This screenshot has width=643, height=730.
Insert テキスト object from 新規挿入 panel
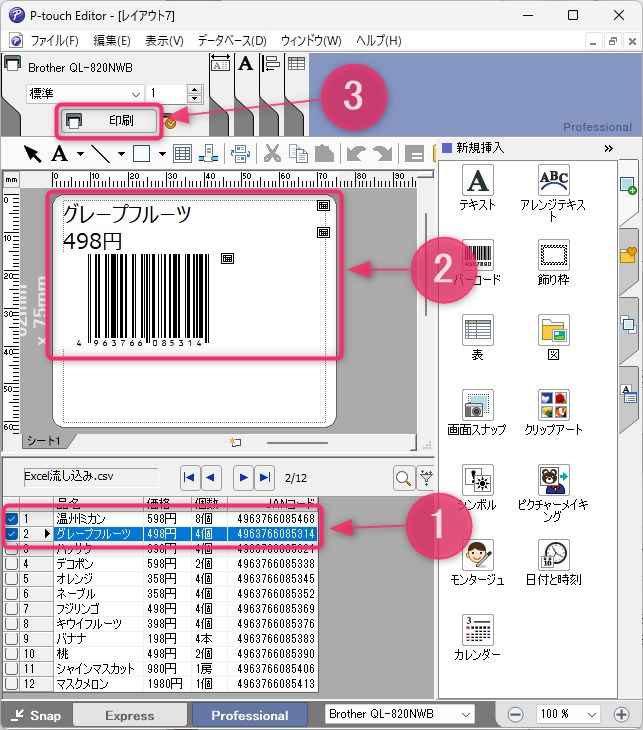coord(477,189)
